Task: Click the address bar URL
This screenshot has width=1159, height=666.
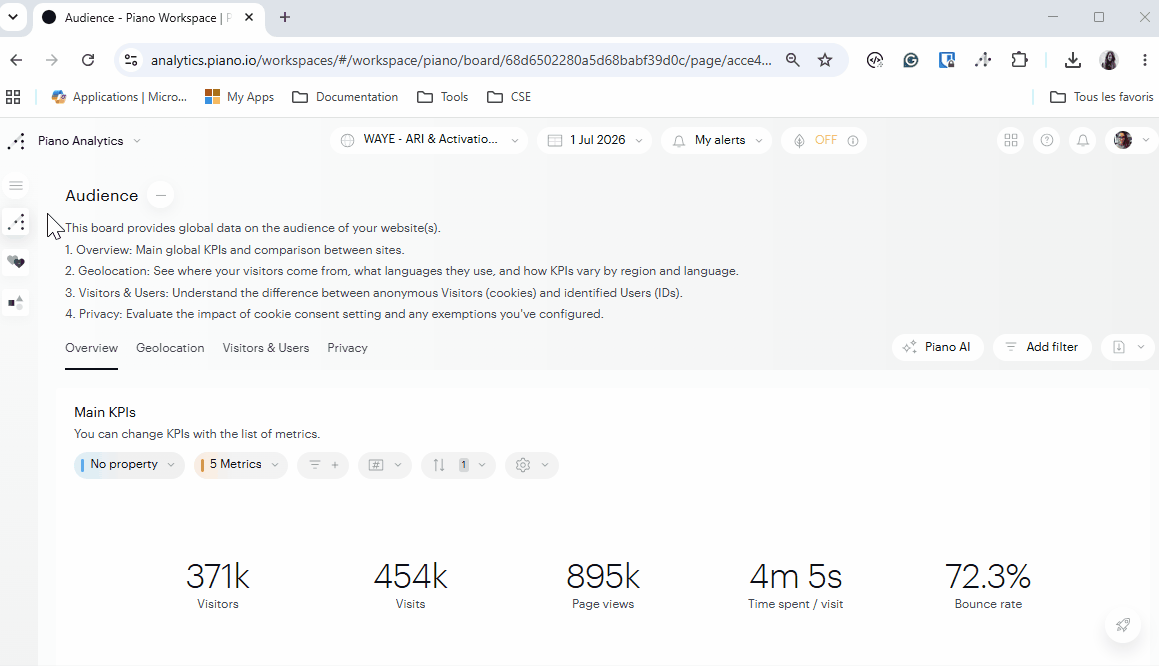Action: pos(461,60)
